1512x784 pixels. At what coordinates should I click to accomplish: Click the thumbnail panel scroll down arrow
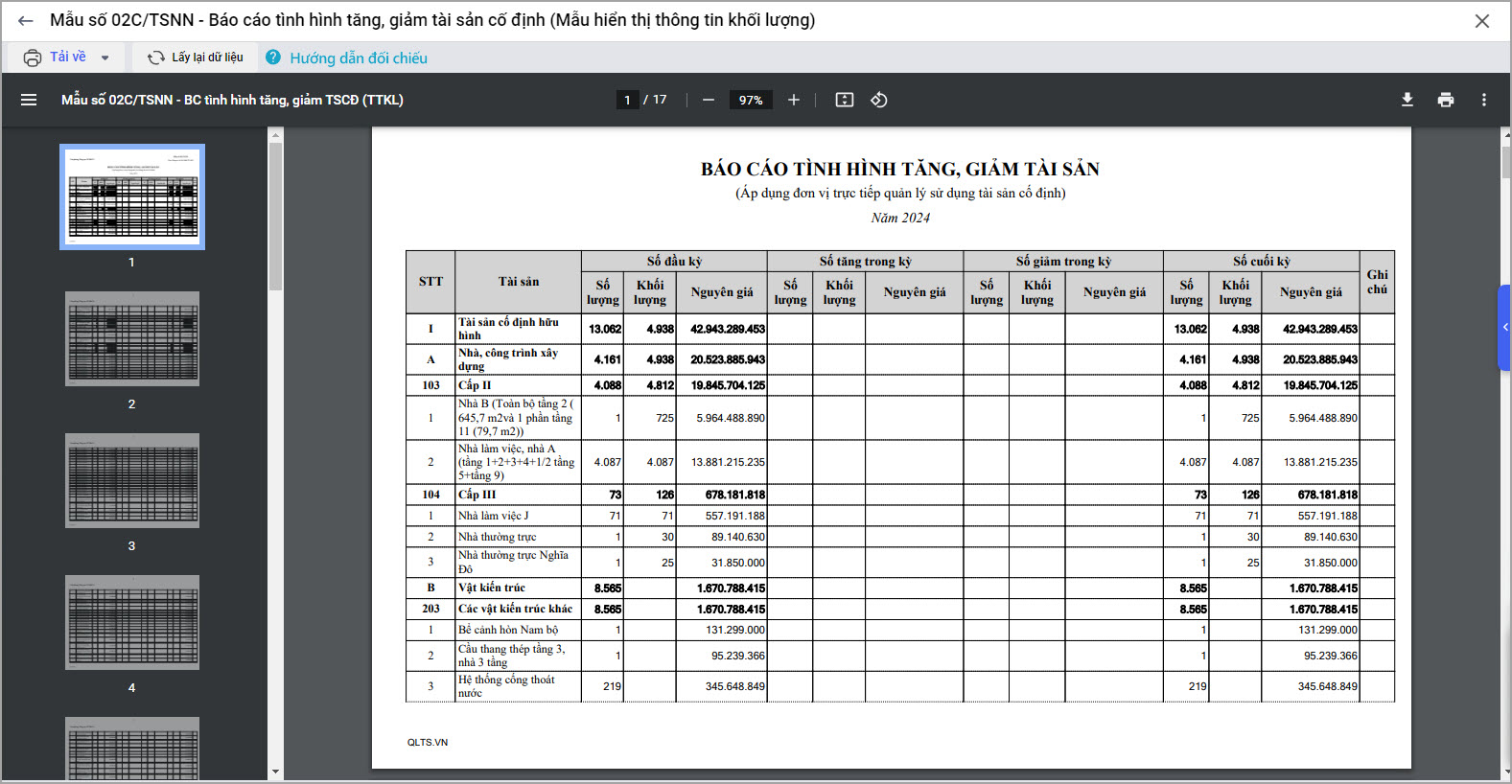point(276,772)
